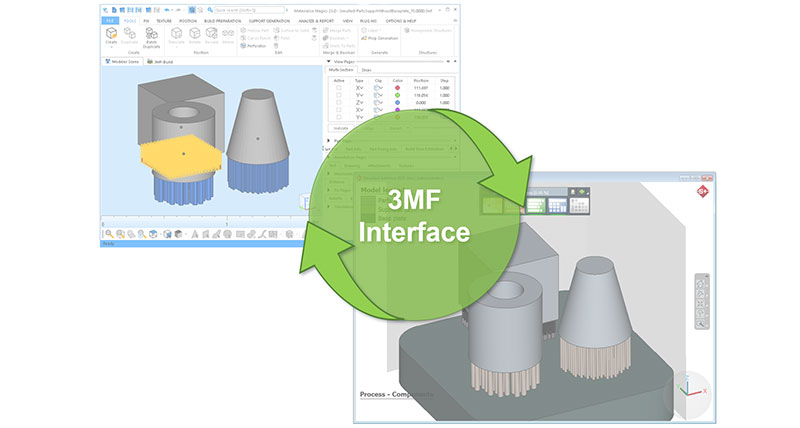800x428 pixels.
Task: Click Merge Parts in Merge & Boolean group
Action: coord(337,31)
